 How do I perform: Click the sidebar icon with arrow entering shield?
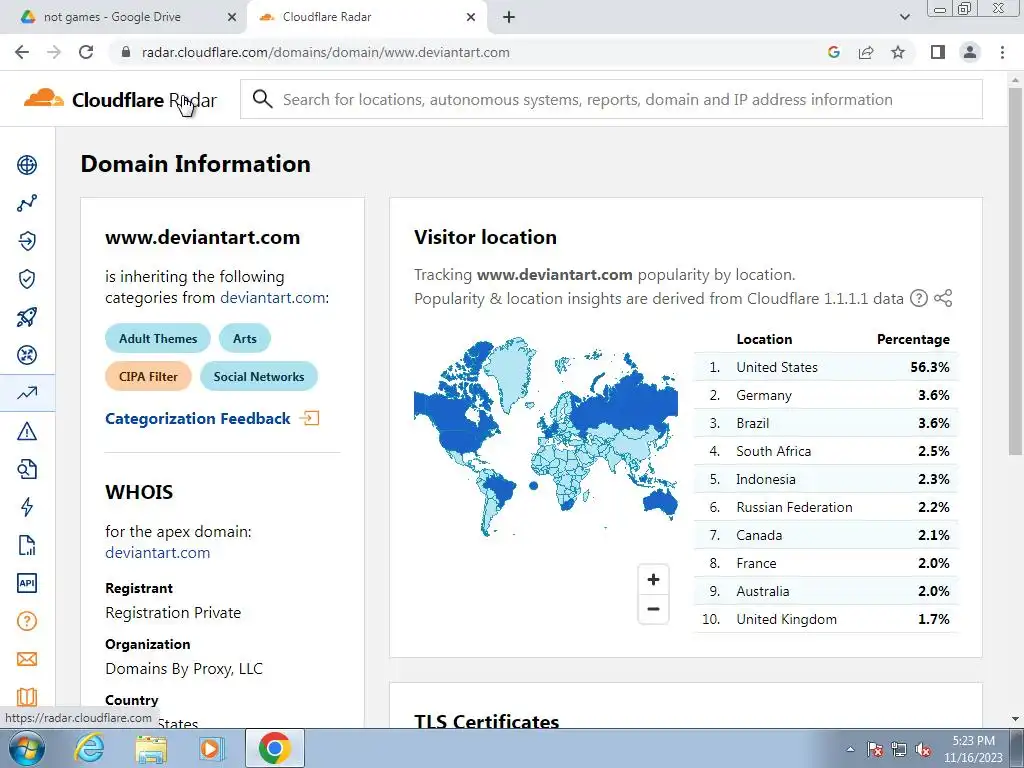point(27,241)
